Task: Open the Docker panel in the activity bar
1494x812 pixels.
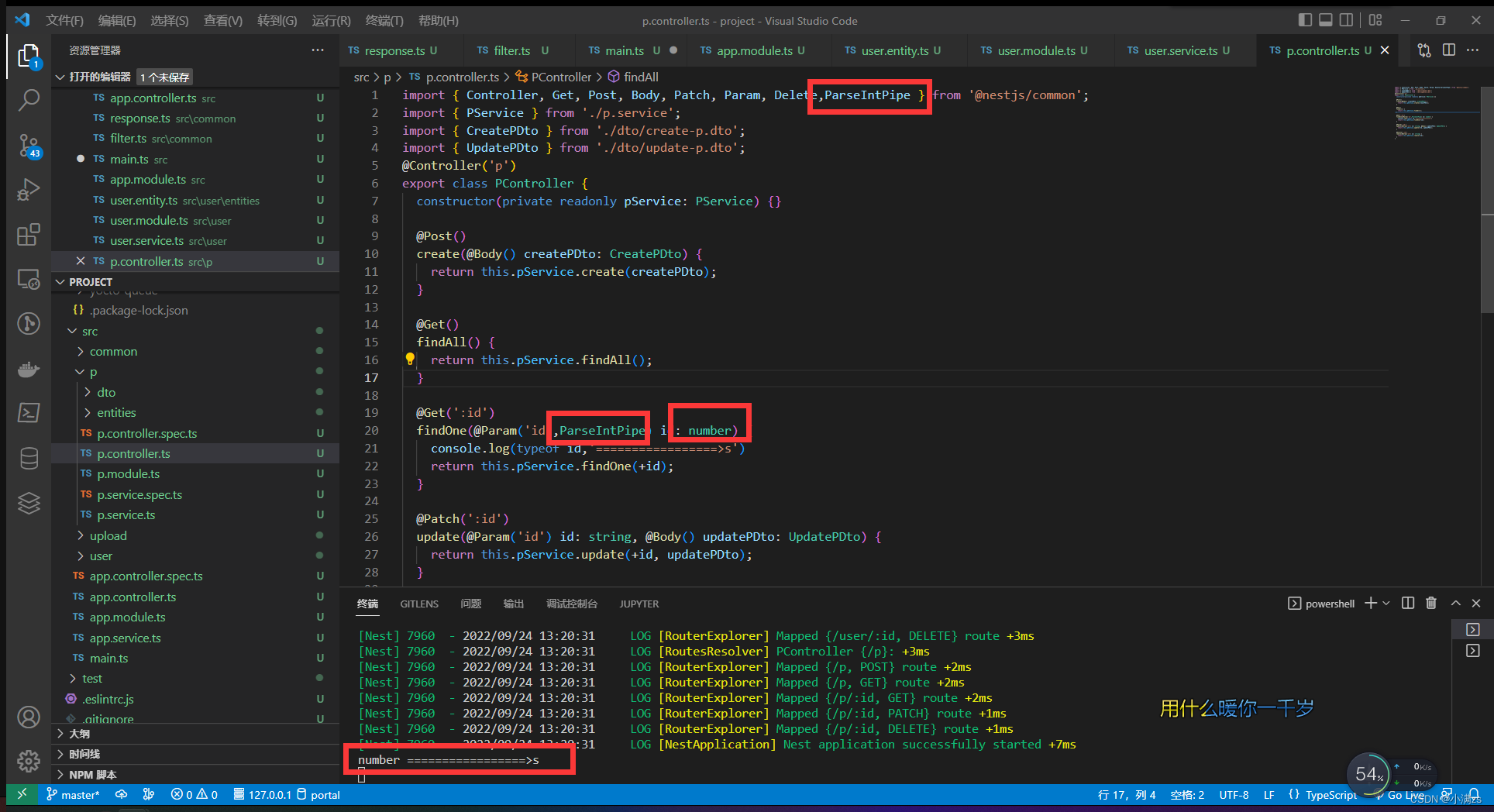Action: 29,369
